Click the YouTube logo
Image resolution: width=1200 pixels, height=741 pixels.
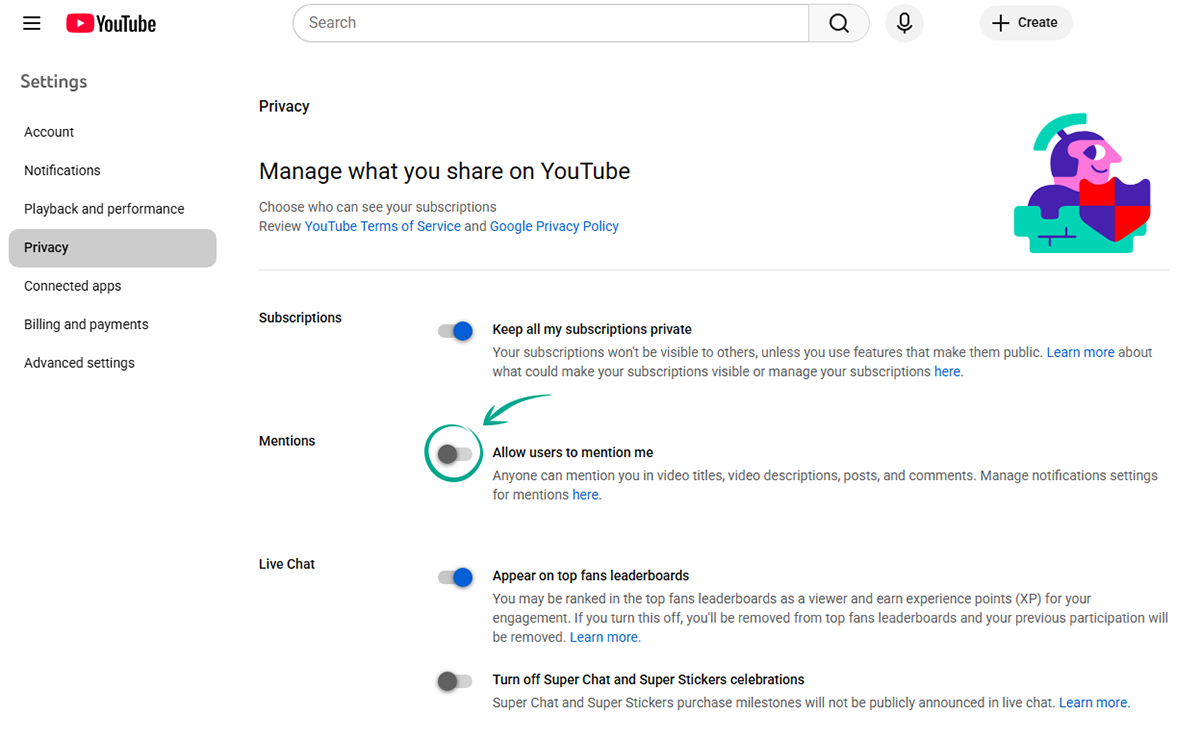click(111, 23)
